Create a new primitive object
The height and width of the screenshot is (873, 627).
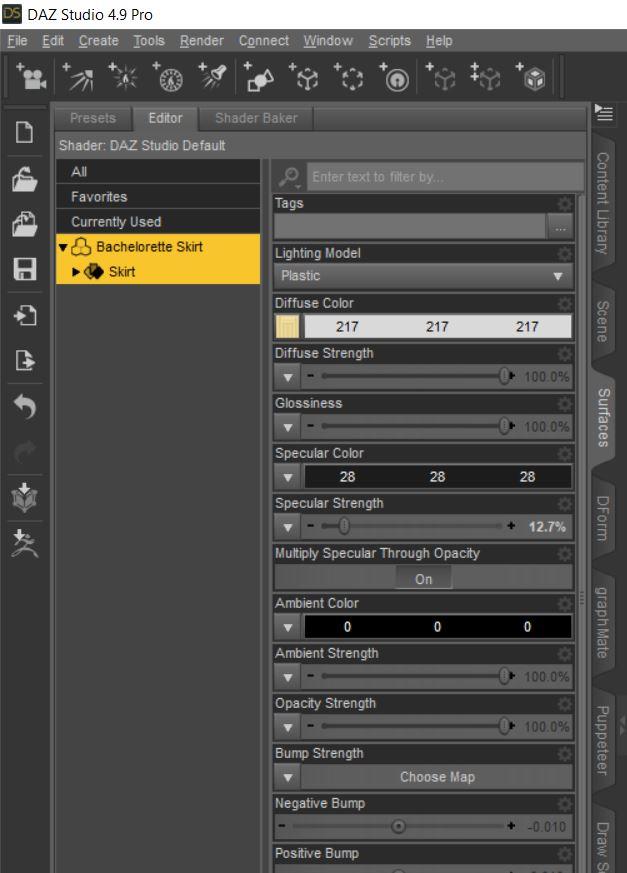(259, 77)
